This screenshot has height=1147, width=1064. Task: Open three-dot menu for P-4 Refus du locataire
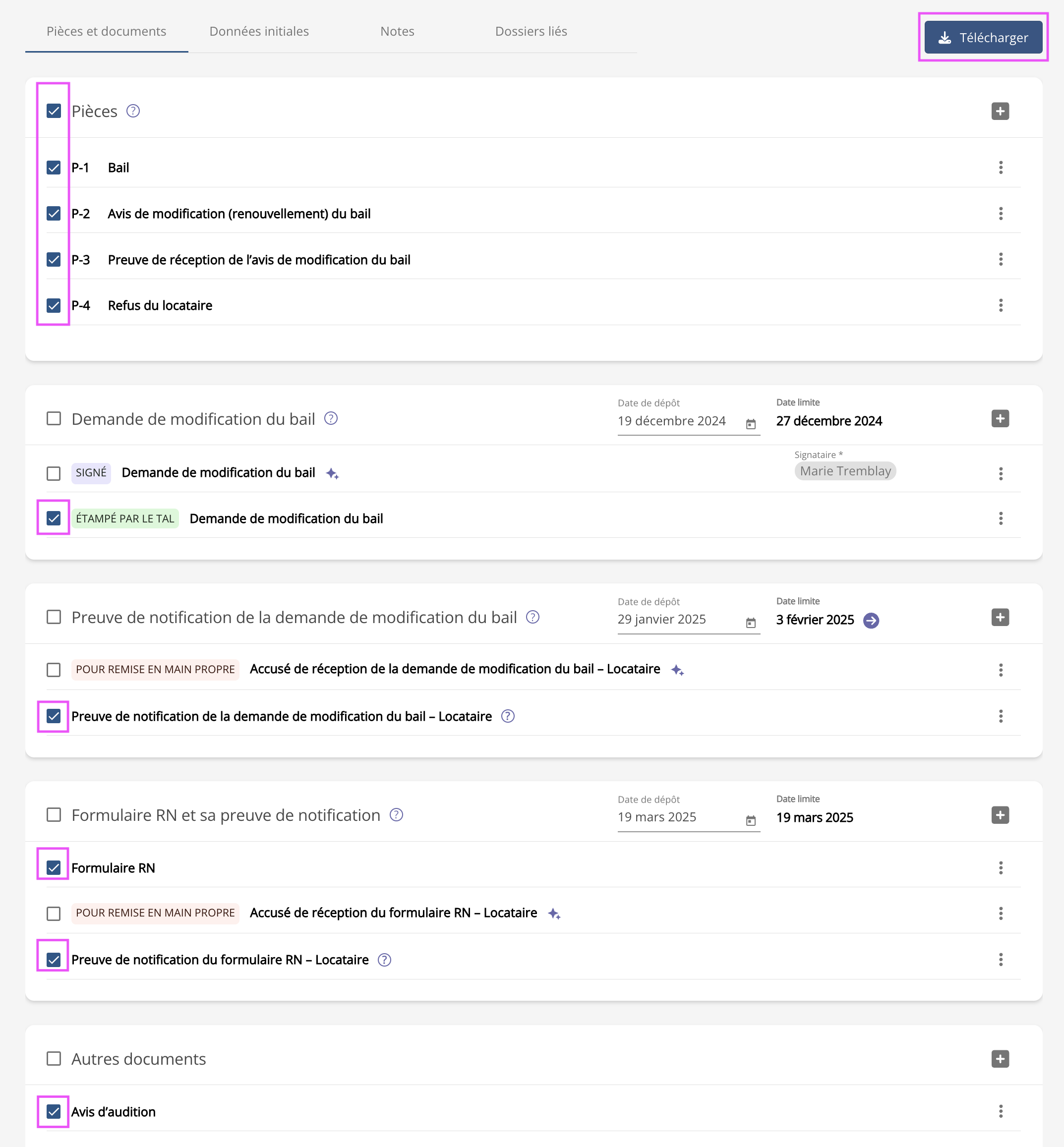click(x=1001, y=306)
